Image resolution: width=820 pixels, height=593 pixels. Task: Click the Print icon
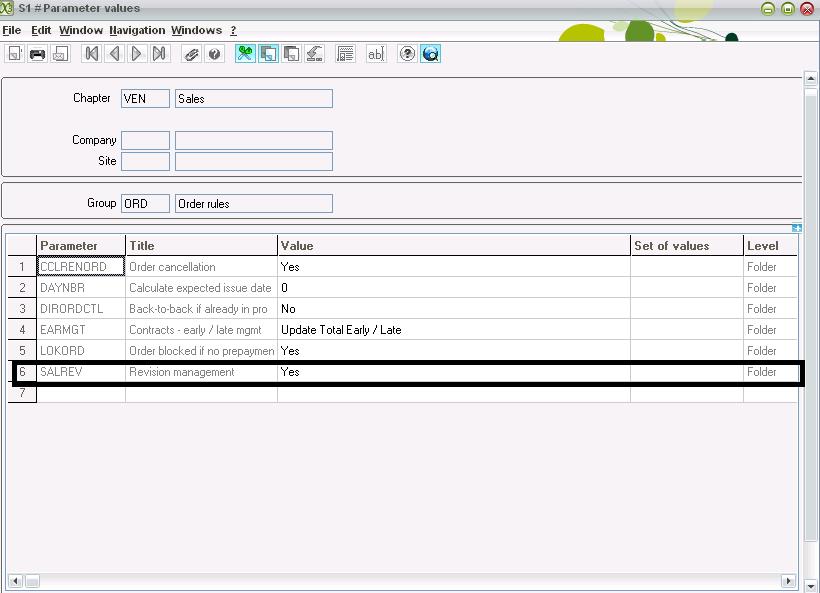tap(38, 54)
